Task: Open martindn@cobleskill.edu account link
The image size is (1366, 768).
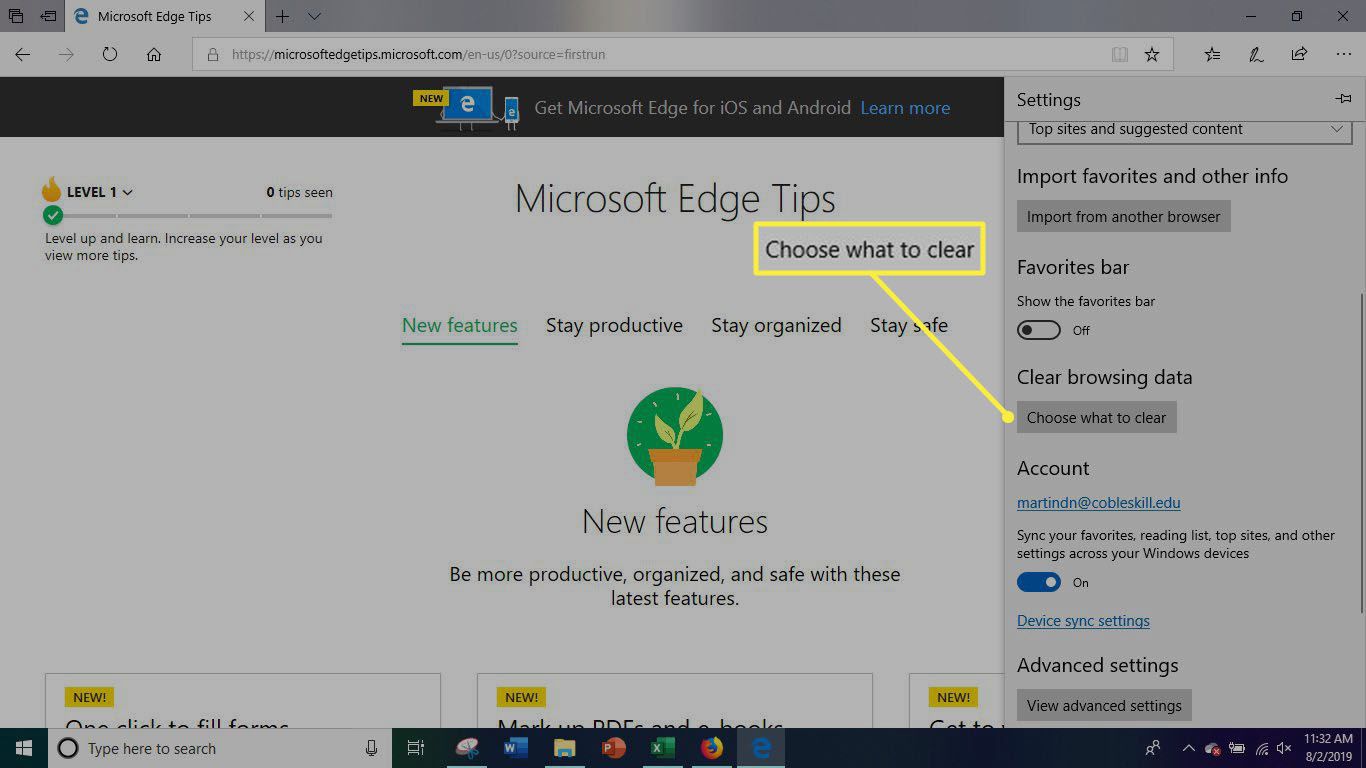Action: pyautogui.click(x=1099, y=503)
